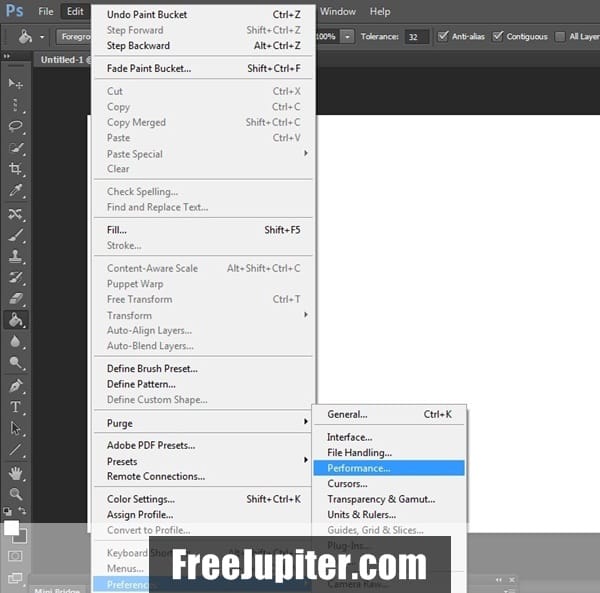This screenshot has height=593, width=600.
Task: Reset default foreground and background colors
Action: (7, 511)
